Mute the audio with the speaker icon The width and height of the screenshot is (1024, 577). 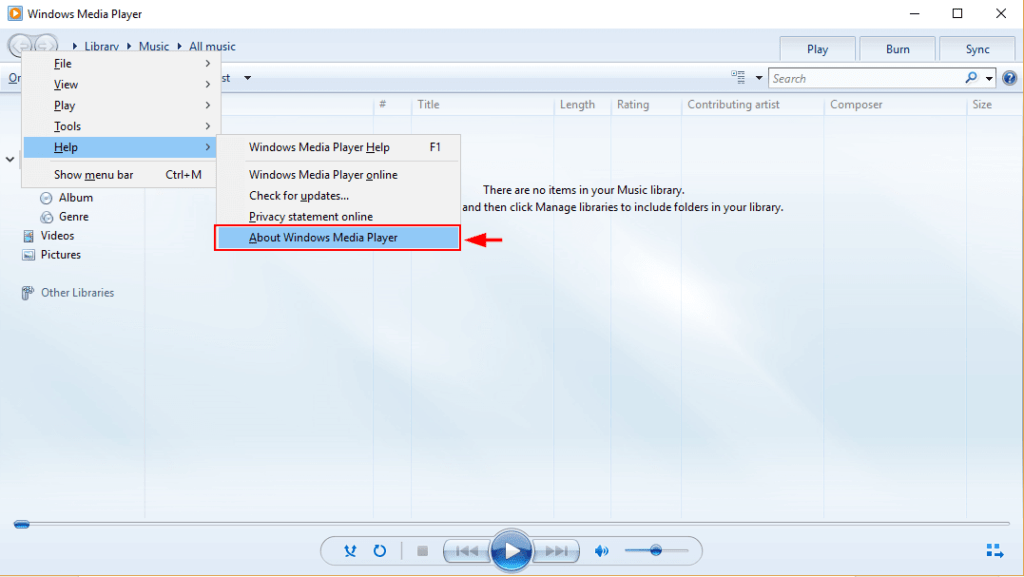pos(601,550)
